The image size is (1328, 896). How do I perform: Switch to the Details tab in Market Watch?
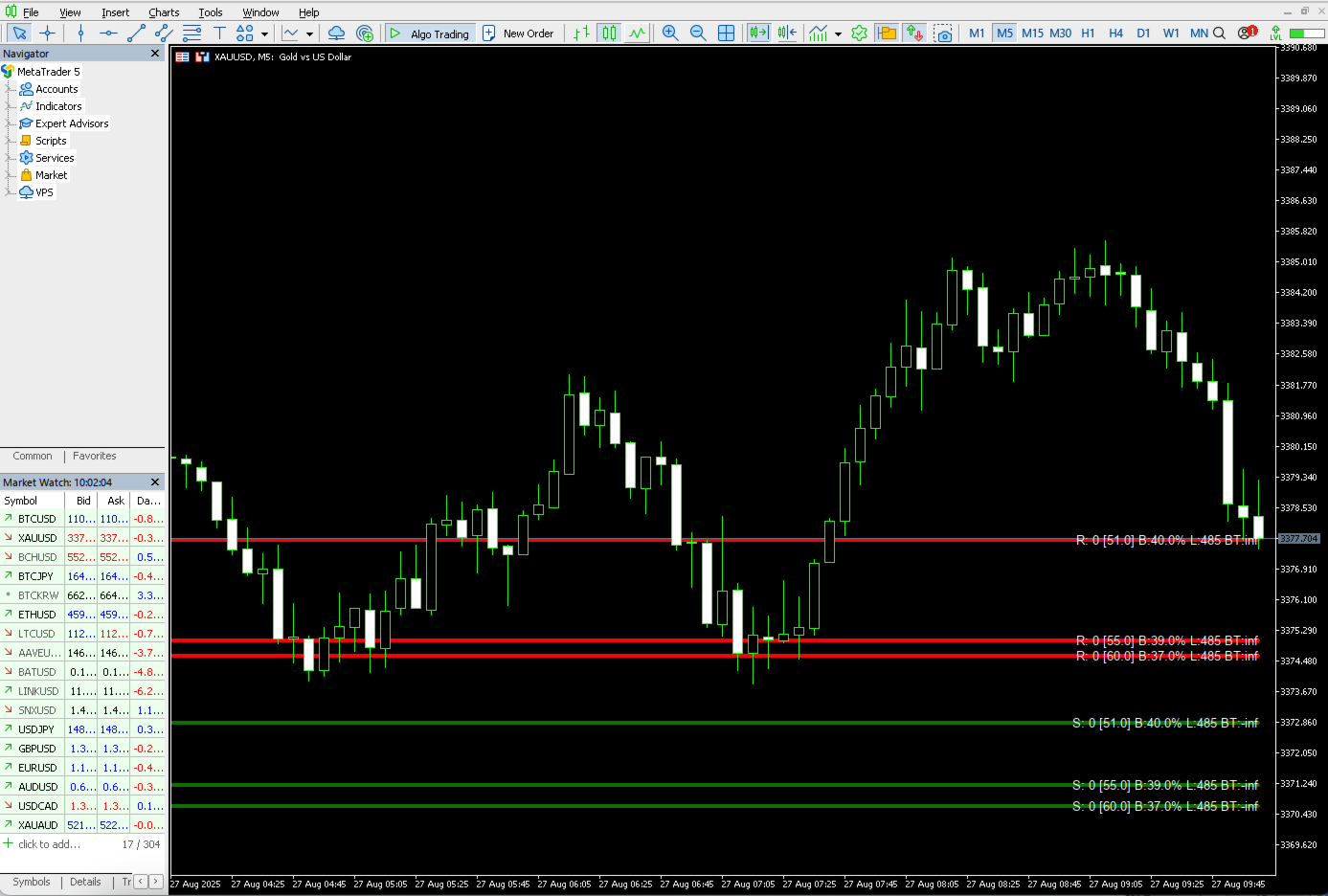point(85,882)
